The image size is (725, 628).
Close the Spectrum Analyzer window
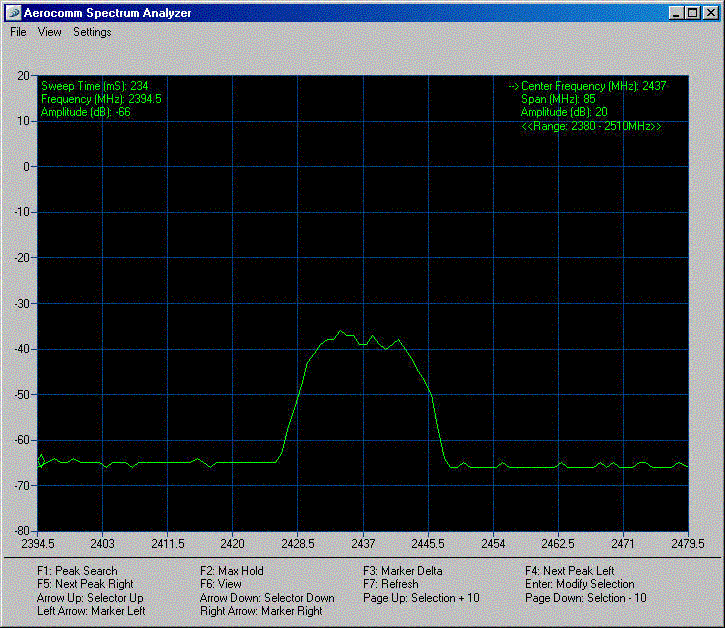pos(710,13)
